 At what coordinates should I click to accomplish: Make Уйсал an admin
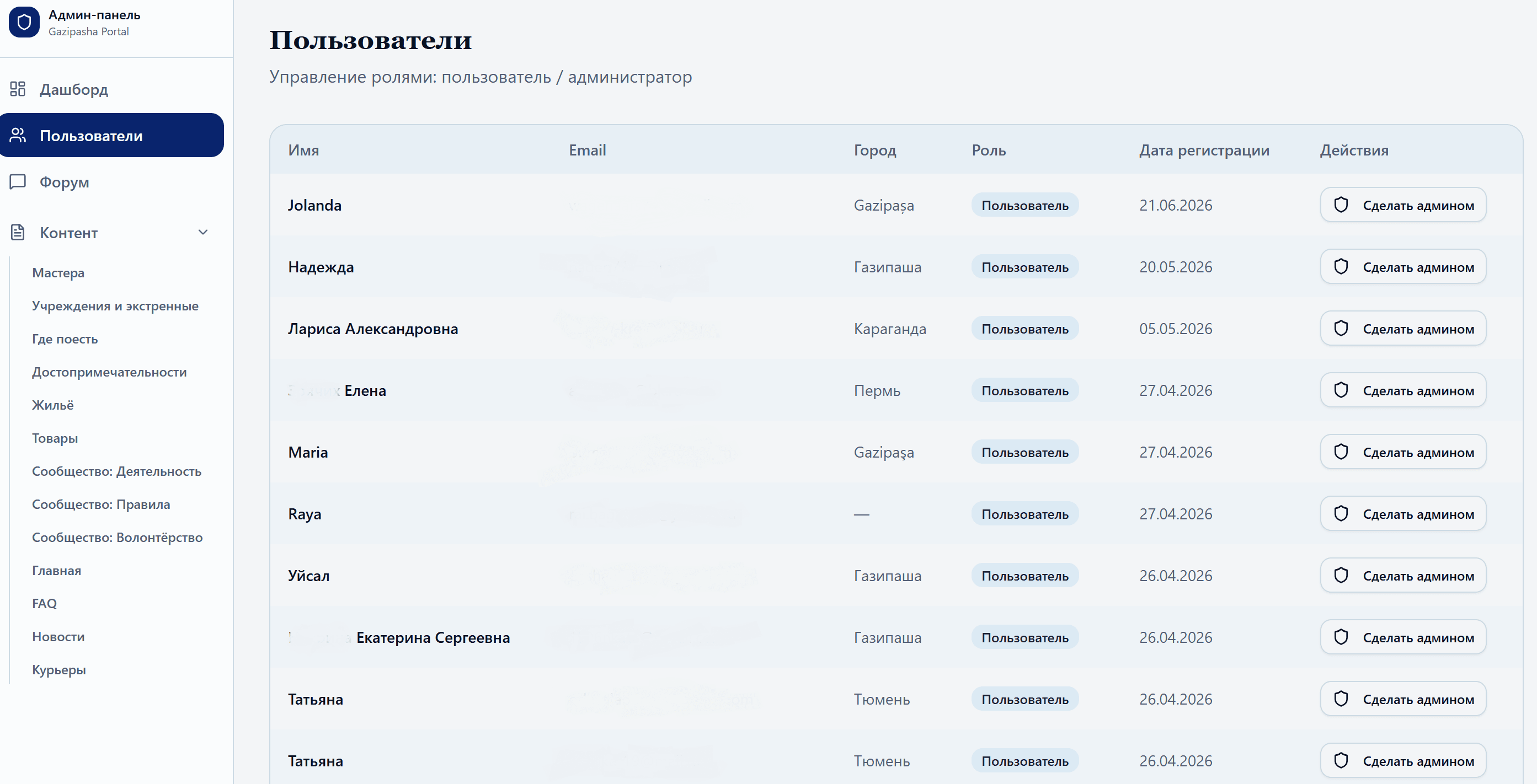[x=1403, y=576]
